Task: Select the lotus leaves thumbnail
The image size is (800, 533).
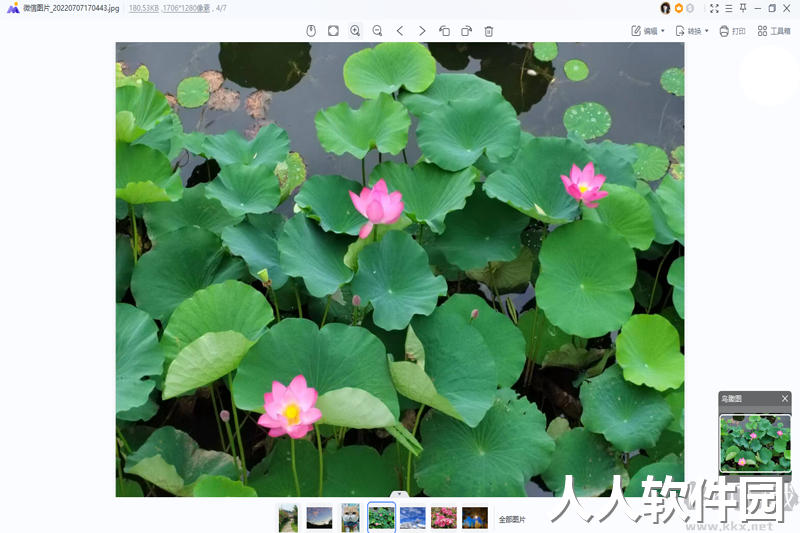Action: 382,518
